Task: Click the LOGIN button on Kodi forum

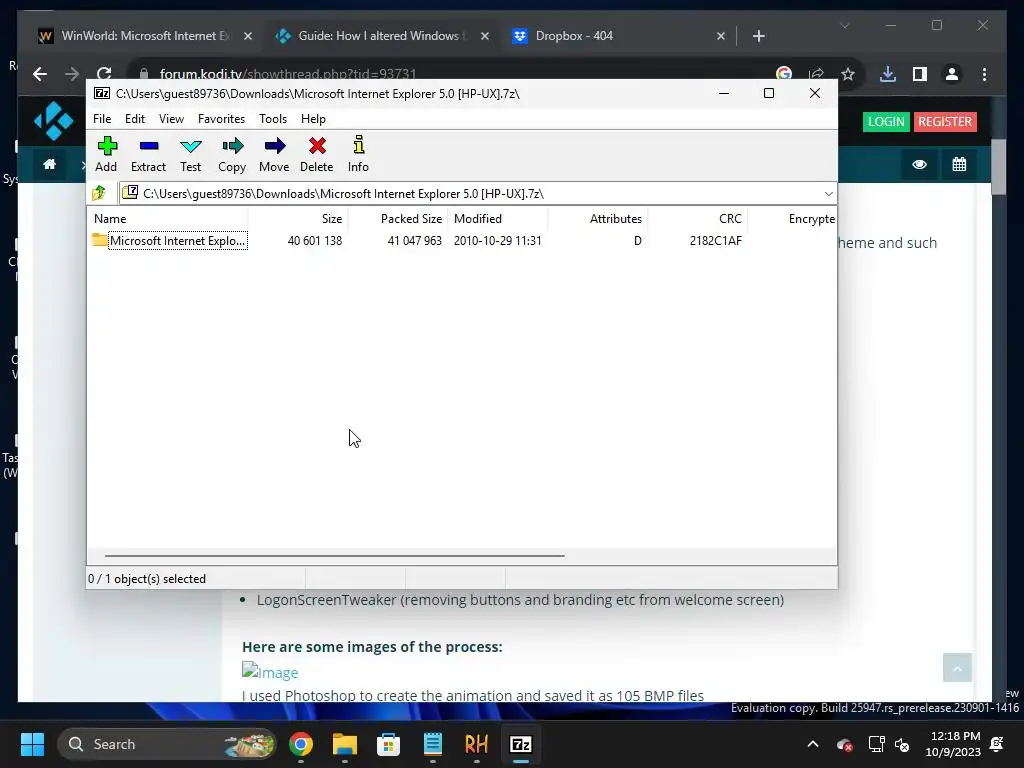Action: [x=886, y=121]
